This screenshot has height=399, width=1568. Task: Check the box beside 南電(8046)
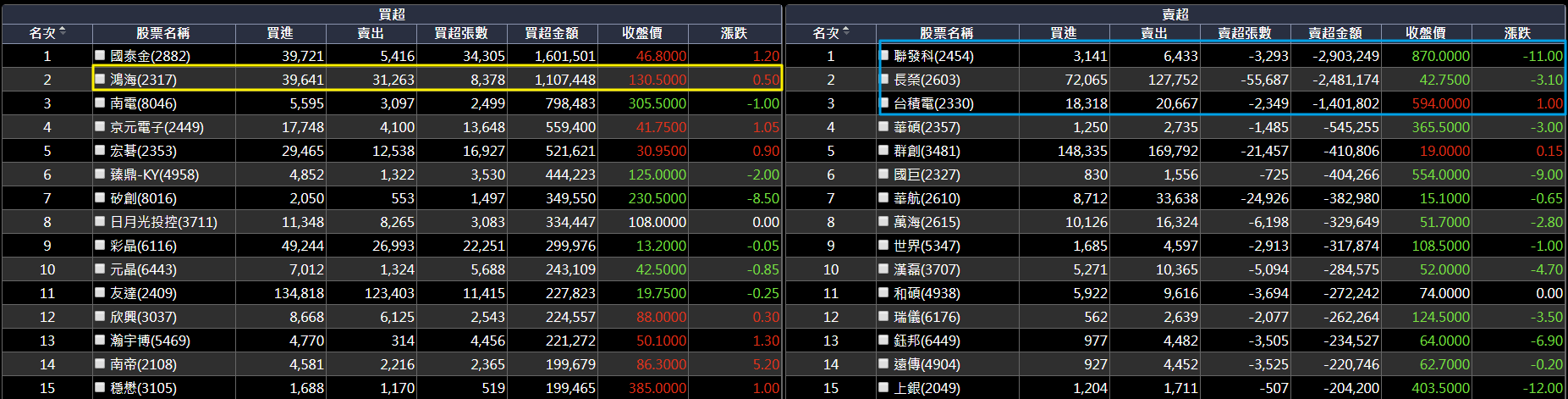(100, 103)
